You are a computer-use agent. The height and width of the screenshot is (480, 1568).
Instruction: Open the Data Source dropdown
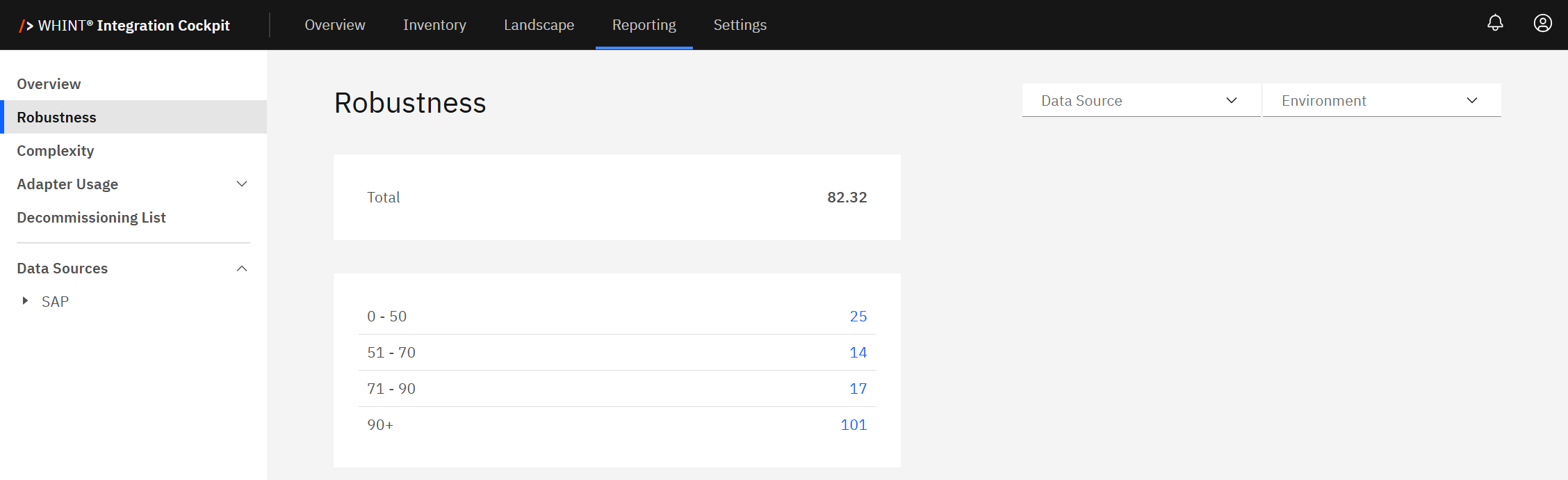tap(1141, 100)
